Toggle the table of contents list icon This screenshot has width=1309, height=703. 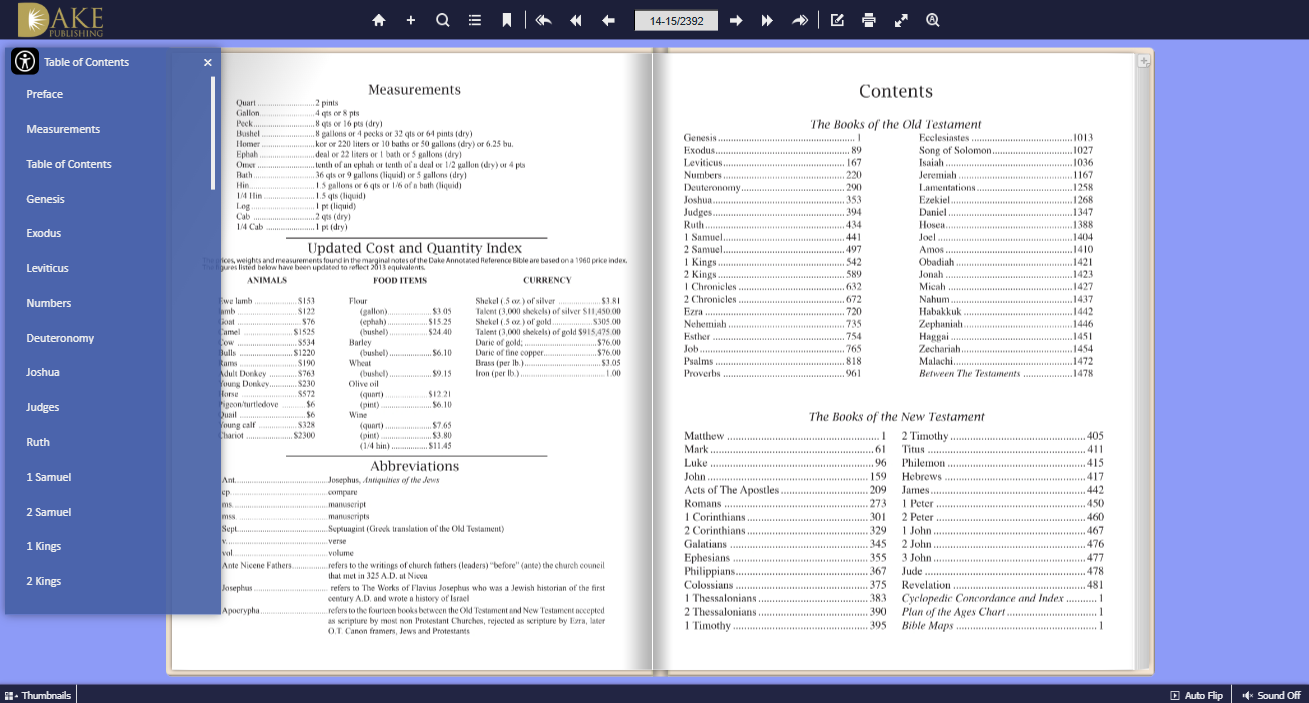click(x=475, y=20)
